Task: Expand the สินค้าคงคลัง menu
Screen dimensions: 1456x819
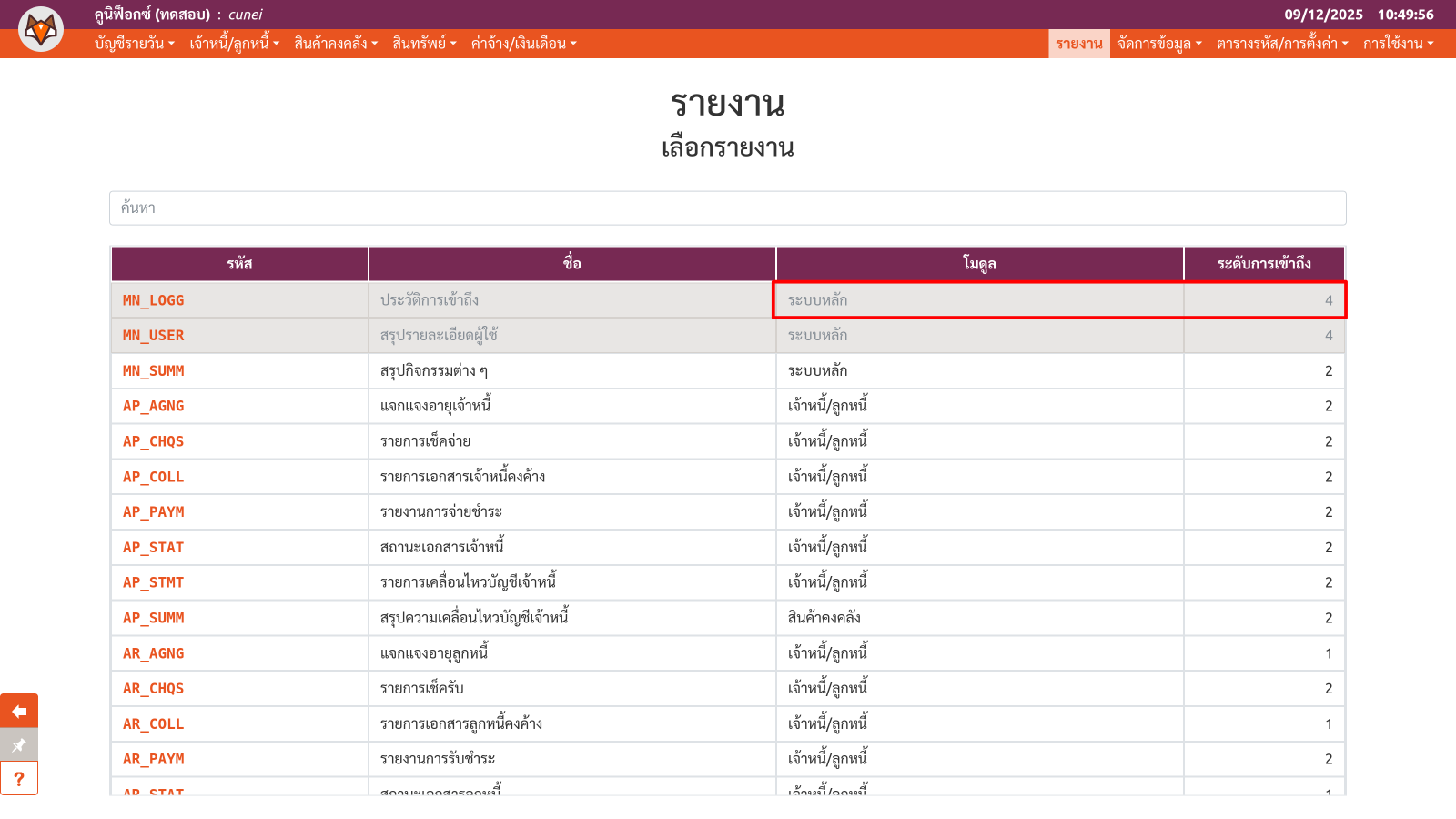Action: pyautogui.click(x=335, y=44)
